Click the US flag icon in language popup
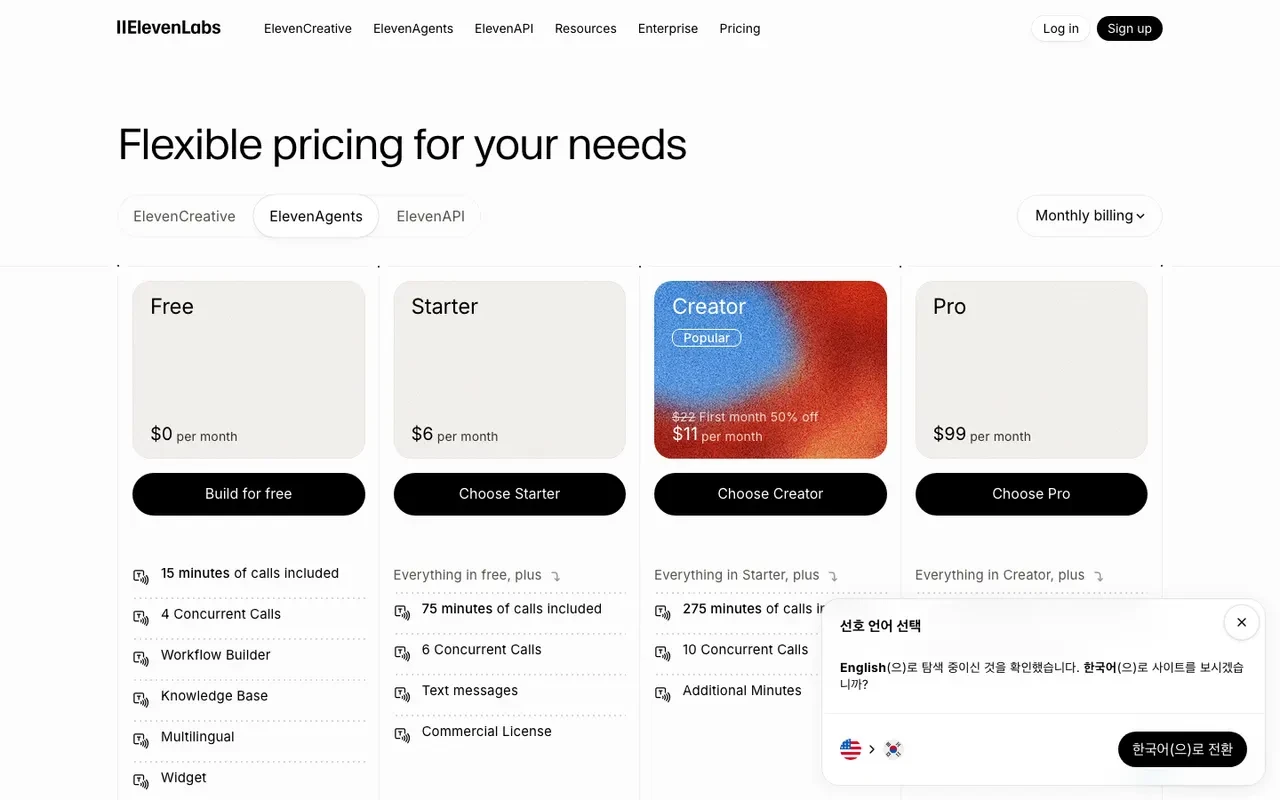The width and height of the screenshot is (1280, 800). (x=851, y=749)
